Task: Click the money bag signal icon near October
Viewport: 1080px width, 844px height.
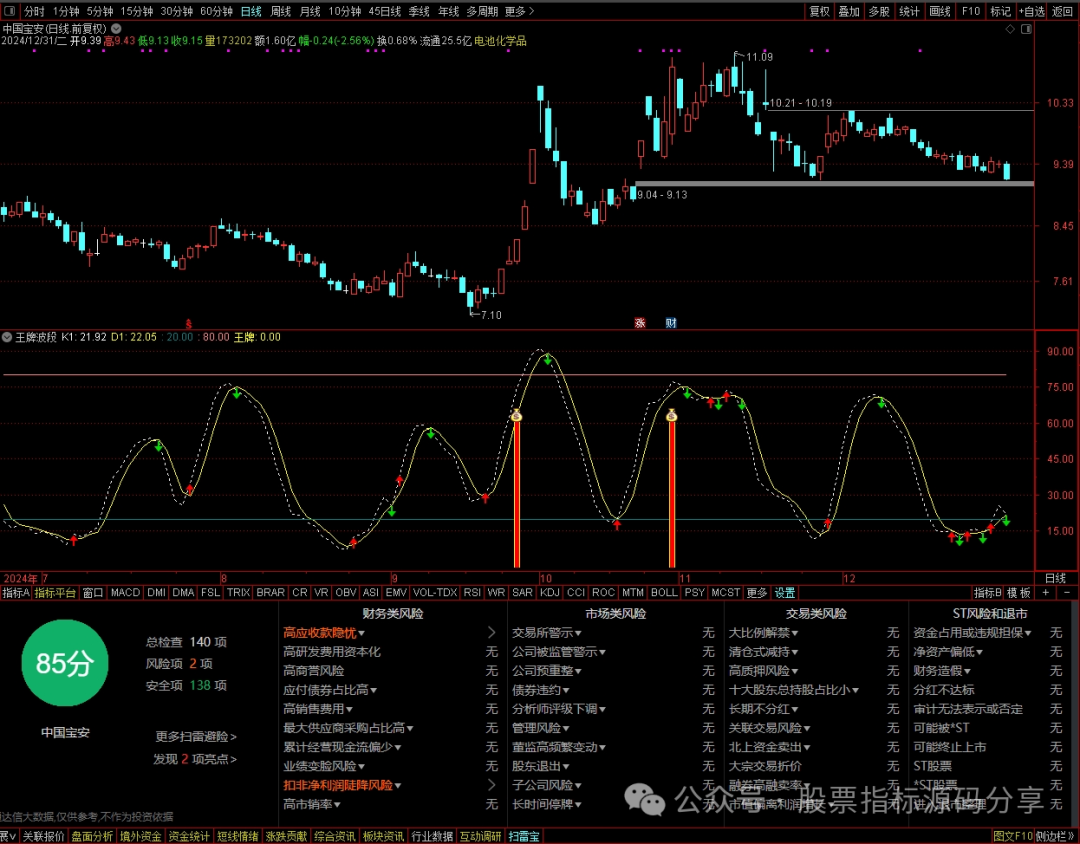Action: pyautogui.click(x=517, y=415)
